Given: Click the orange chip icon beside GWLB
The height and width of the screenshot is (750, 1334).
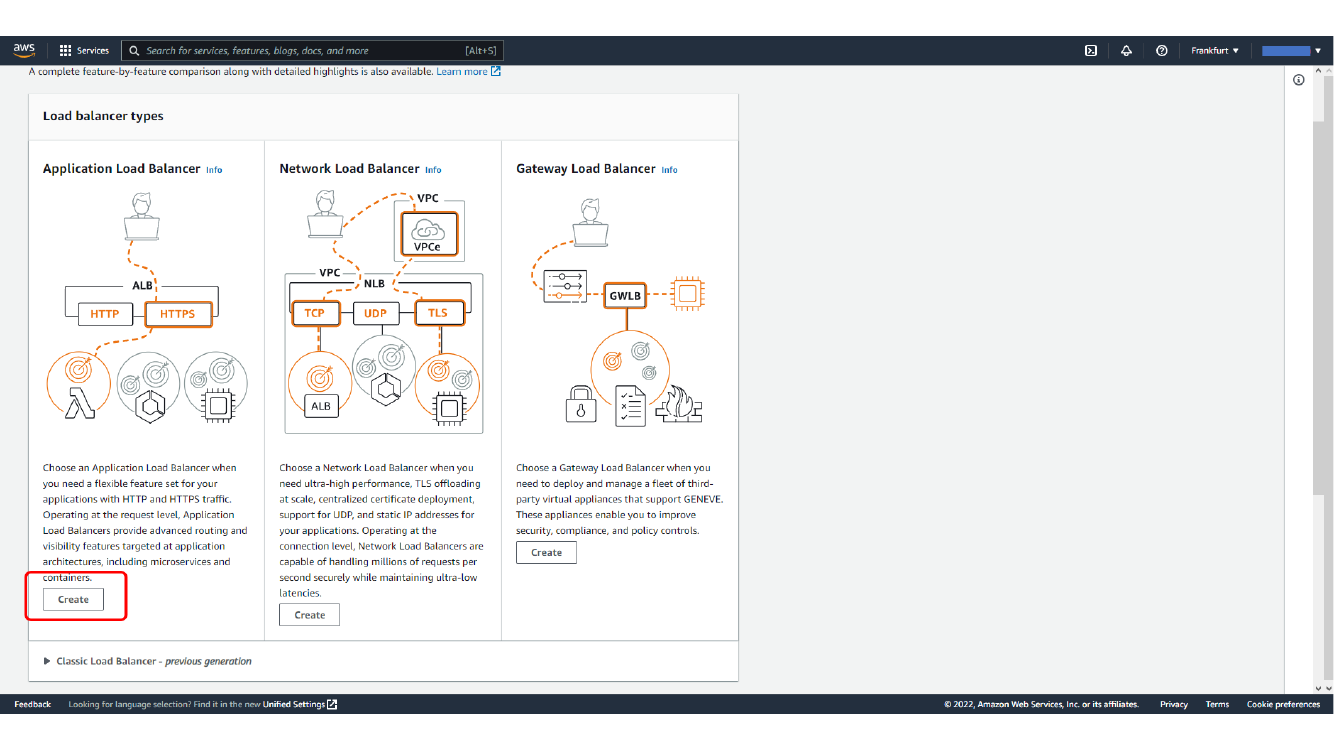Looking at the screenshot, I should point(686,294).
